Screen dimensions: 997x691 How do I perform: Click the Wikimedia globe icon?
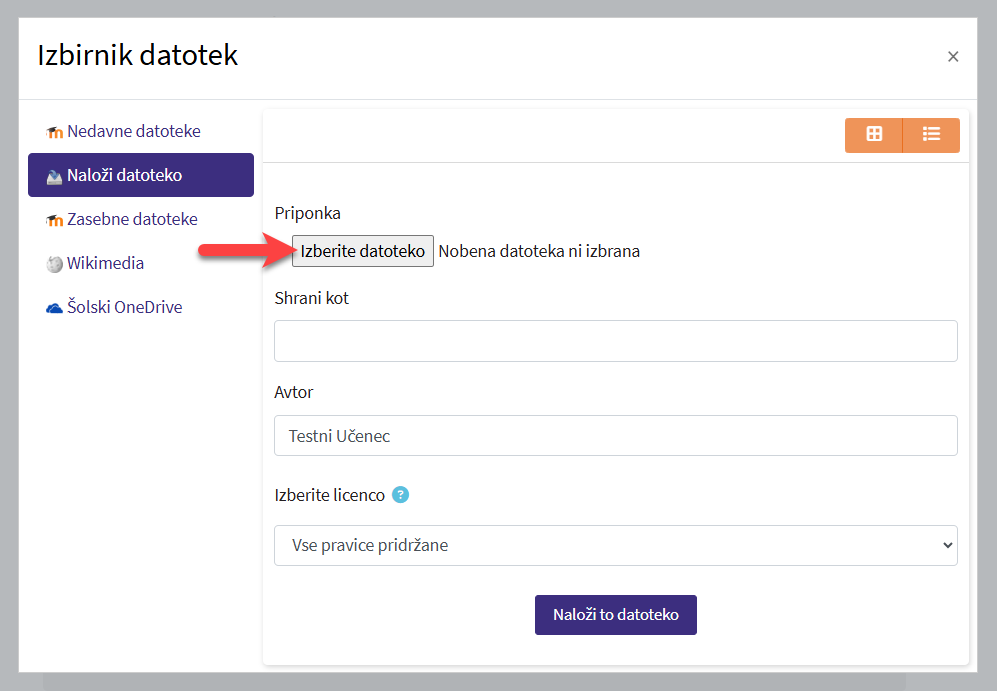point(54,264)
